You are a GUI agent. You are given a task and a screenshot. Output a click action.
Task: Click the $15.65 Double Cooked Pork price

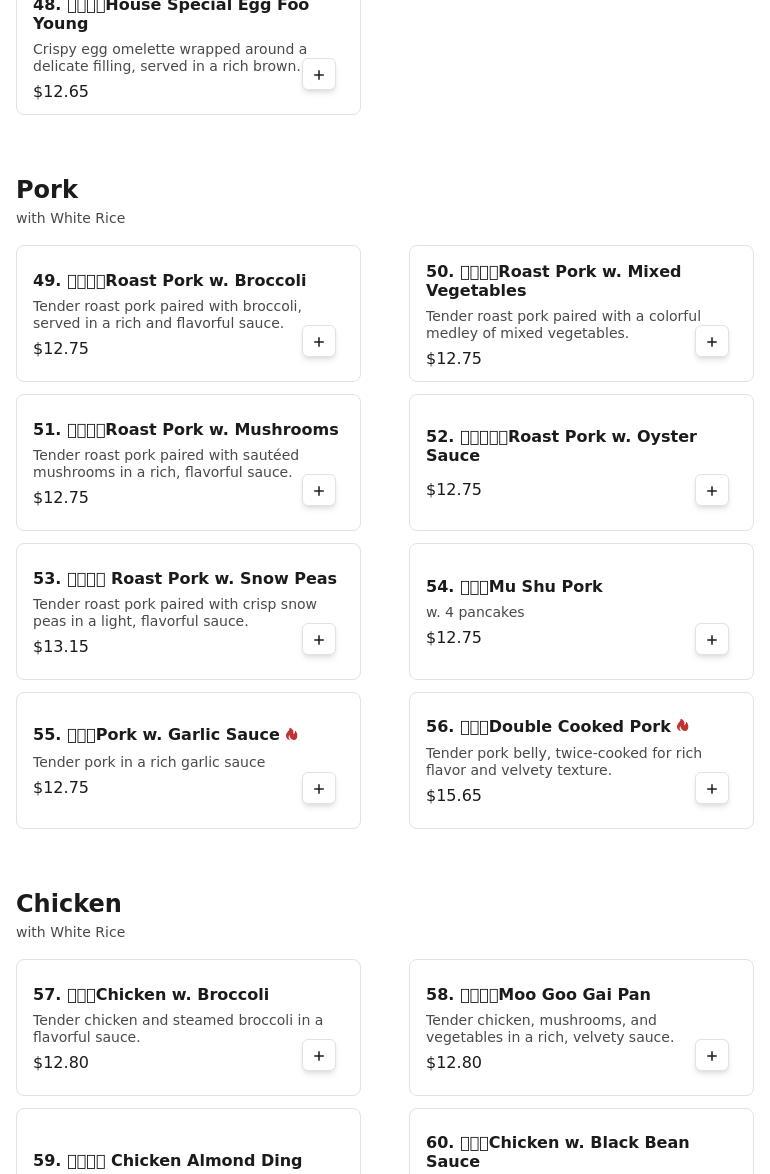tap(454, 795)
